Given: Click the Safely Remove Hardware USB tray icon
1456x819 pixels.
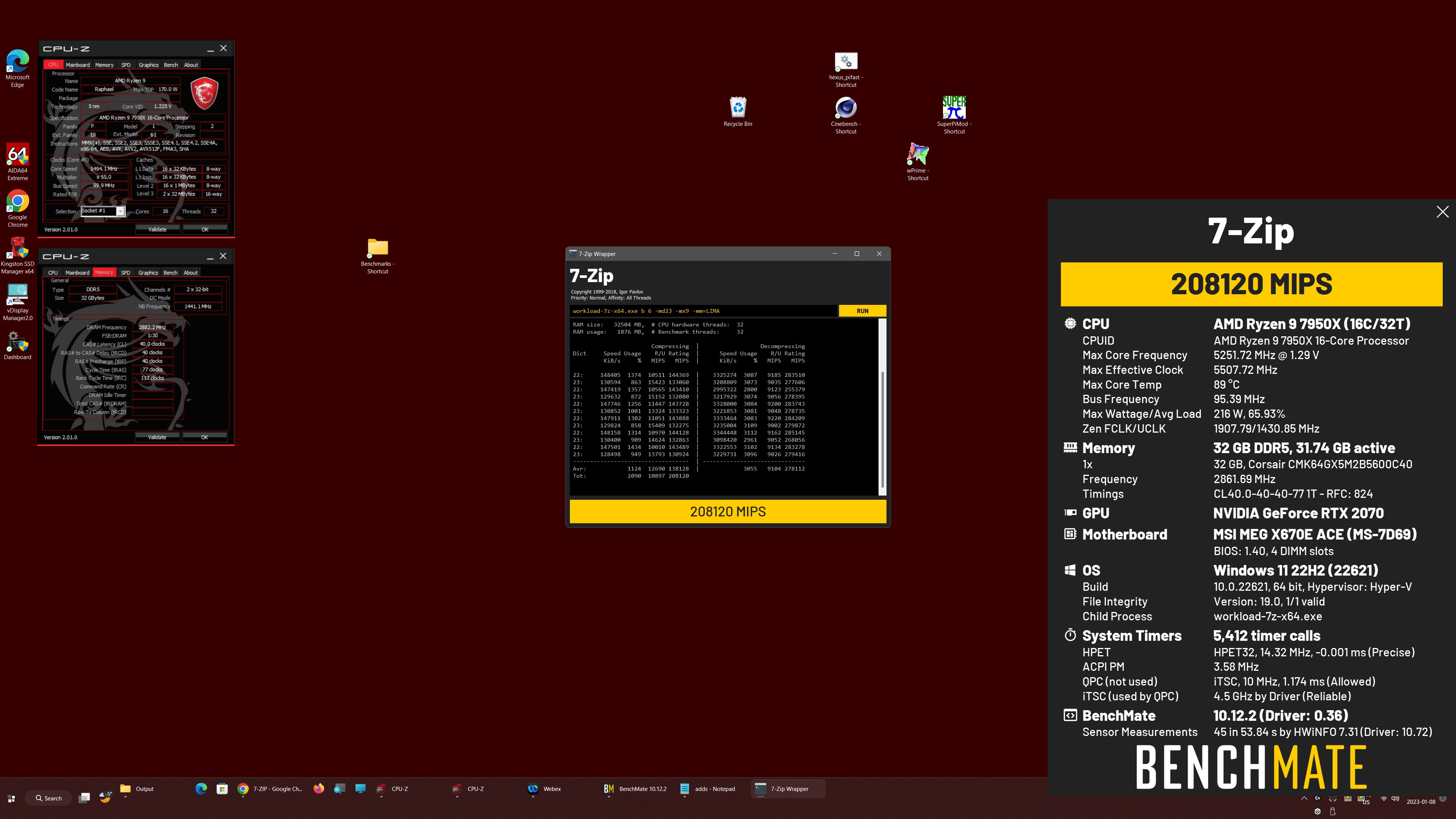Looking at the screenshot, I should tap(1333, 812).
